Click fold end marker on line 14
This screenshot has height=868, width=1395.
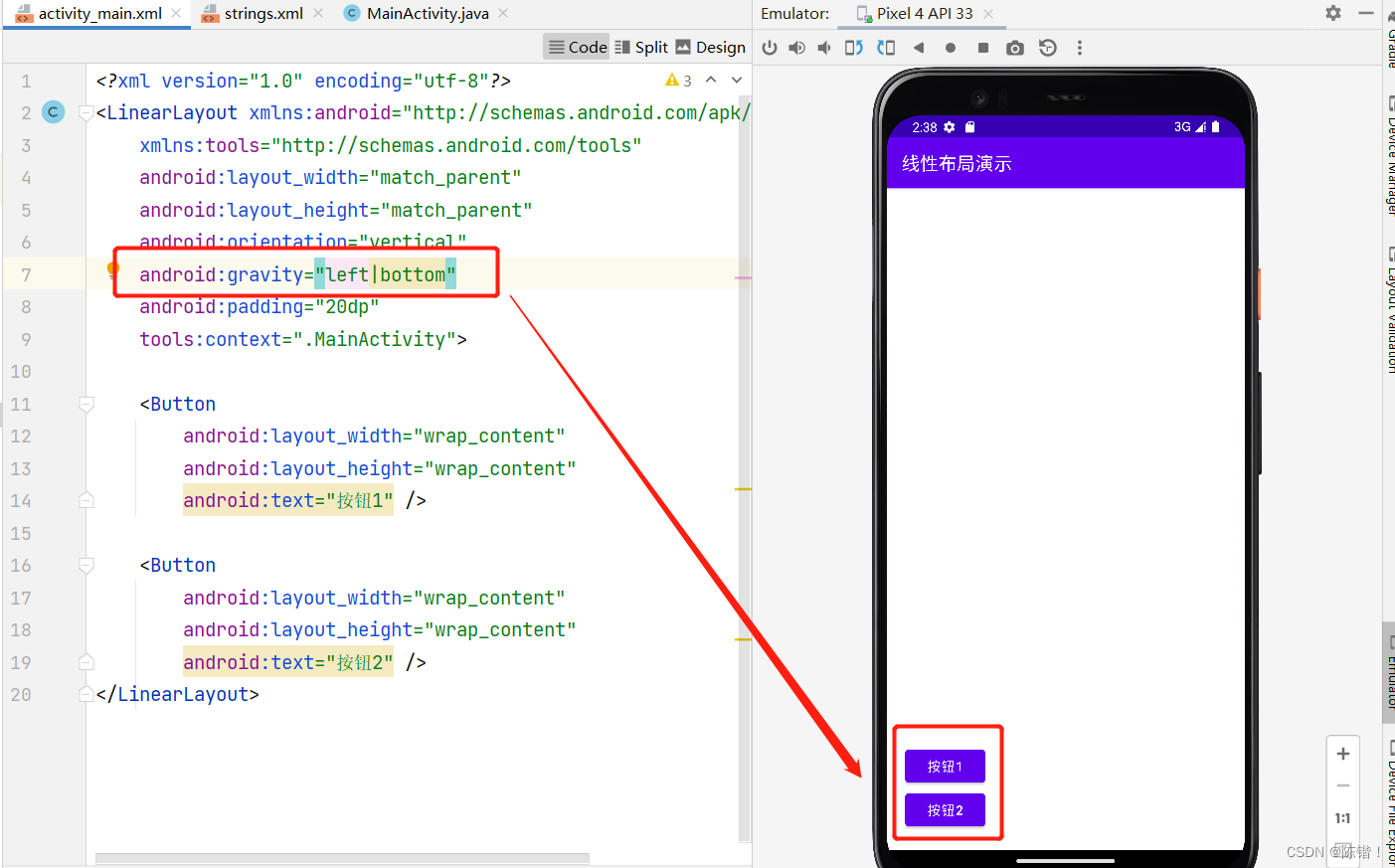pos(87,500)
